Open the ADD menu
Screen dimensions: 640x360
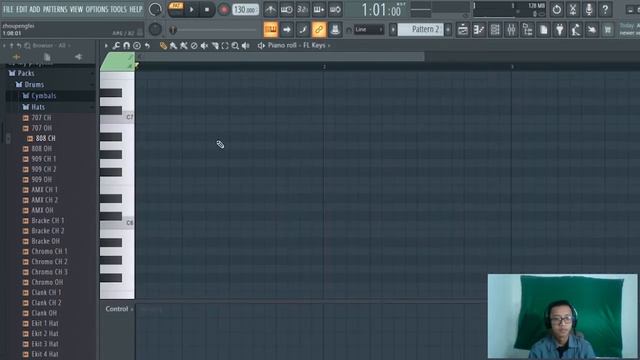point(35,9)
